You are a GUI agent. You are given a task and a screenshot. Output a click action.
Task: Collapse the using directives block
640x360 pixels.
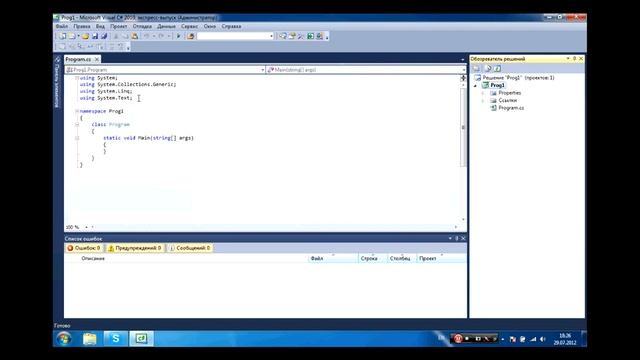click(77, 78)
